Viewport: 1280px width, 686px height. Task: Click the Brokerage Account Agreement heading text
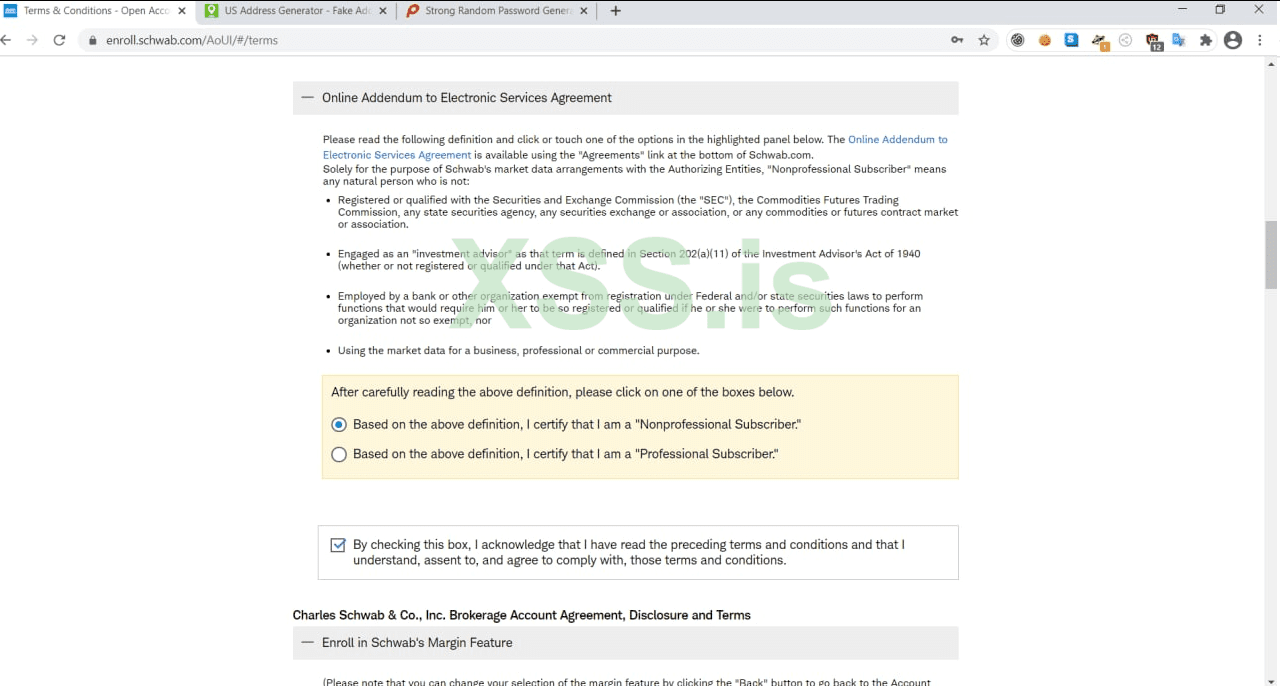pyautogui.click(x=522, y=615)
